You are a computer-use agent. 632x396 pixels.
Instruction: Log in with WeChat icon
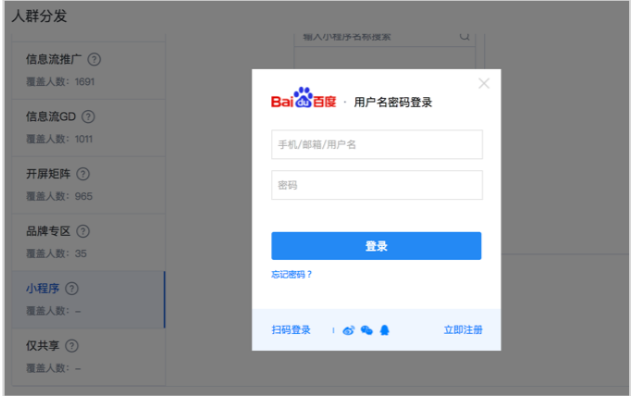point(366,330)
